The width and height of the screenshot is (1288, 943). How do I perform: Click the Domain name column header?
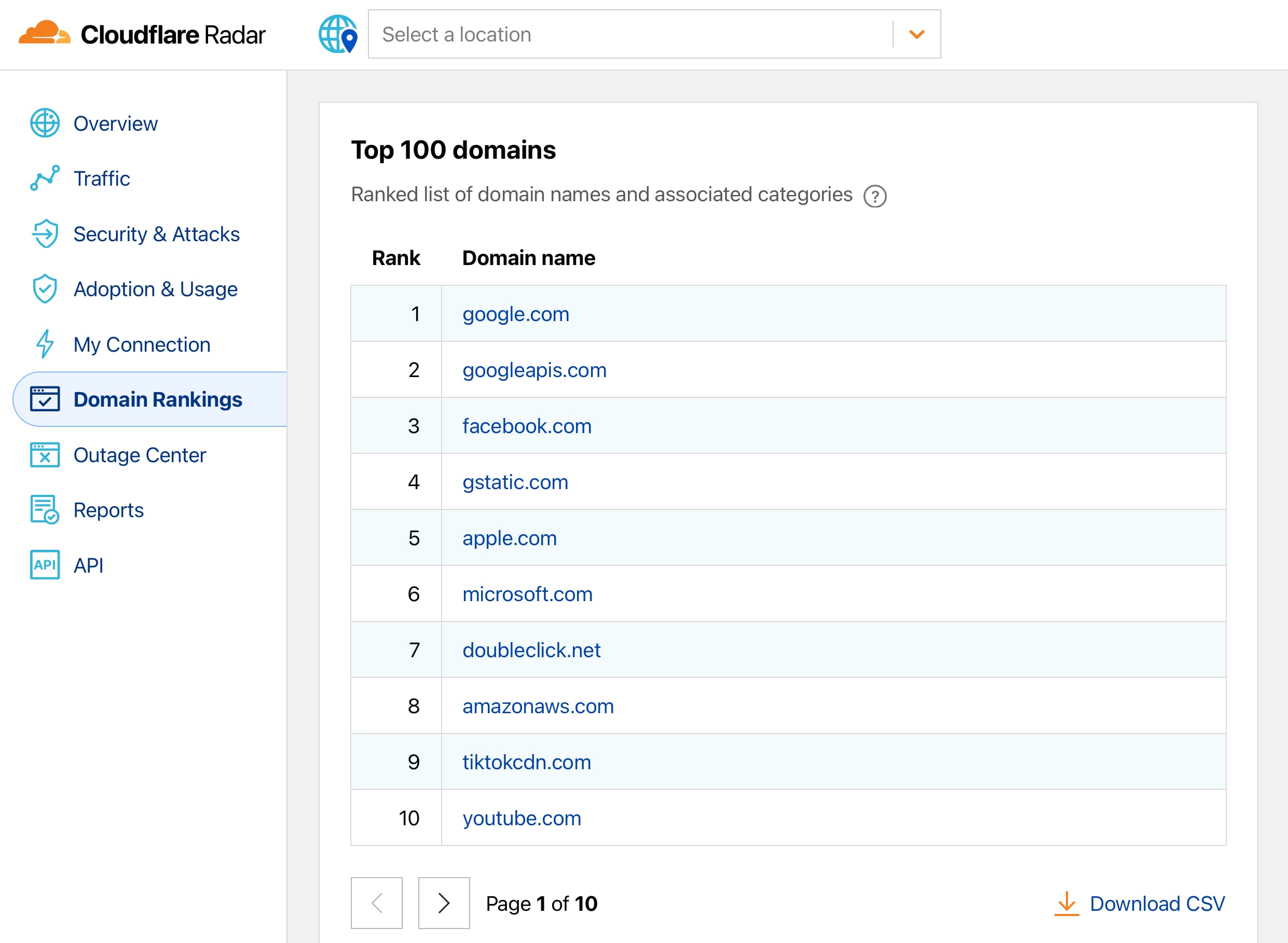[x=529, y=258]
